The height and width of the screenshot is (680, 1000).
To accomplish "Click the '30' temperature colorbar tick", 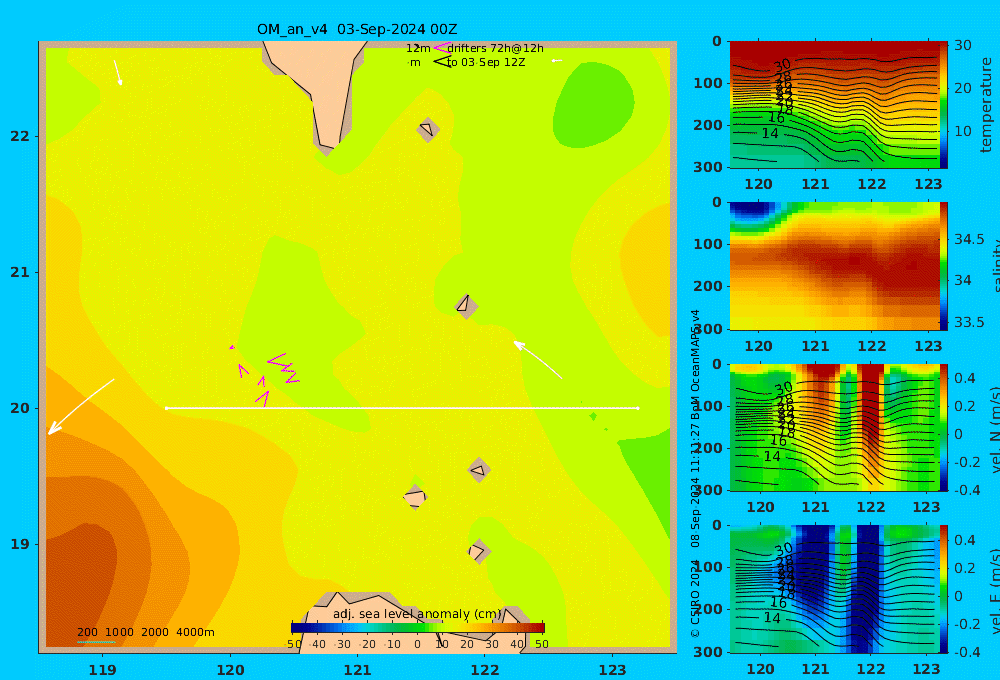I will click(x=963, y=45).
